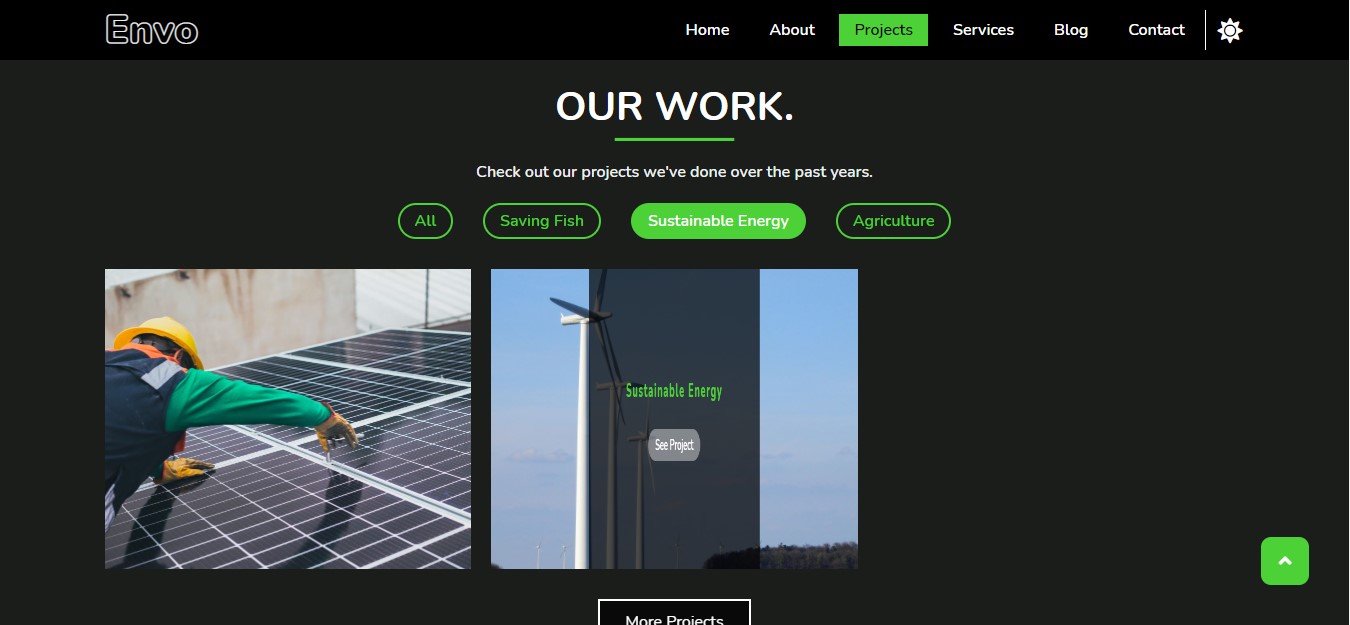Filter projects by Agriculture
This screenshot has height=625, width=1350.
[893, 221]
